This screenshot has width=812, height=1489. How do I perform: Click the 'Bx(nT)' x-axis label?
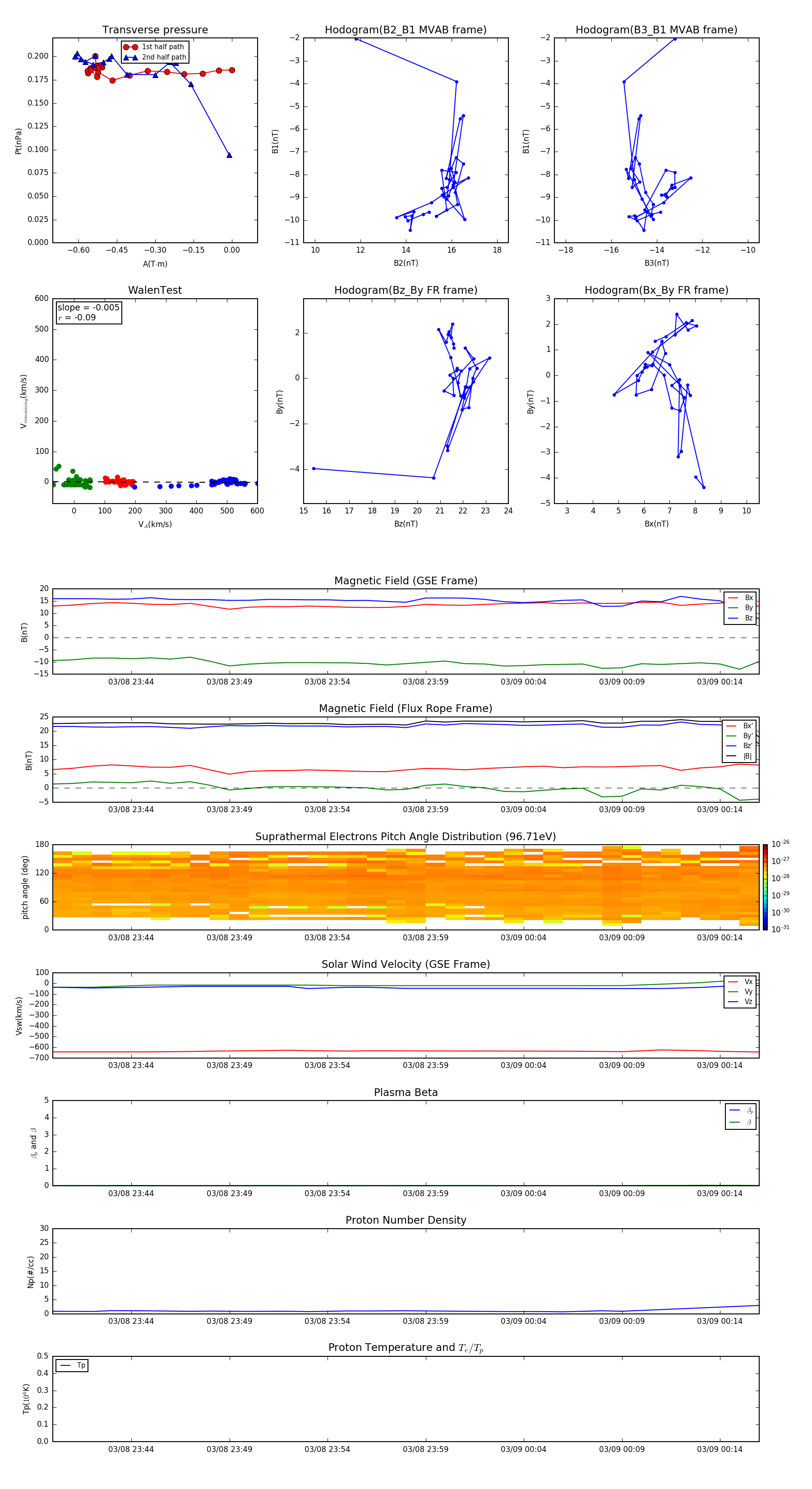656,524
